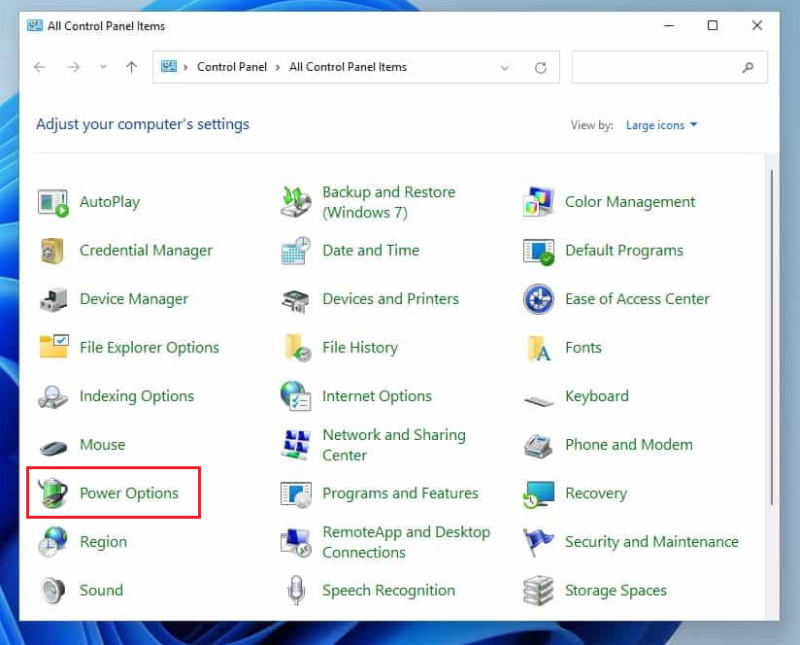The image size is (800, 645).
Task: Navigate to Control Panel via breadcrumb
Action: pos(232,67)
